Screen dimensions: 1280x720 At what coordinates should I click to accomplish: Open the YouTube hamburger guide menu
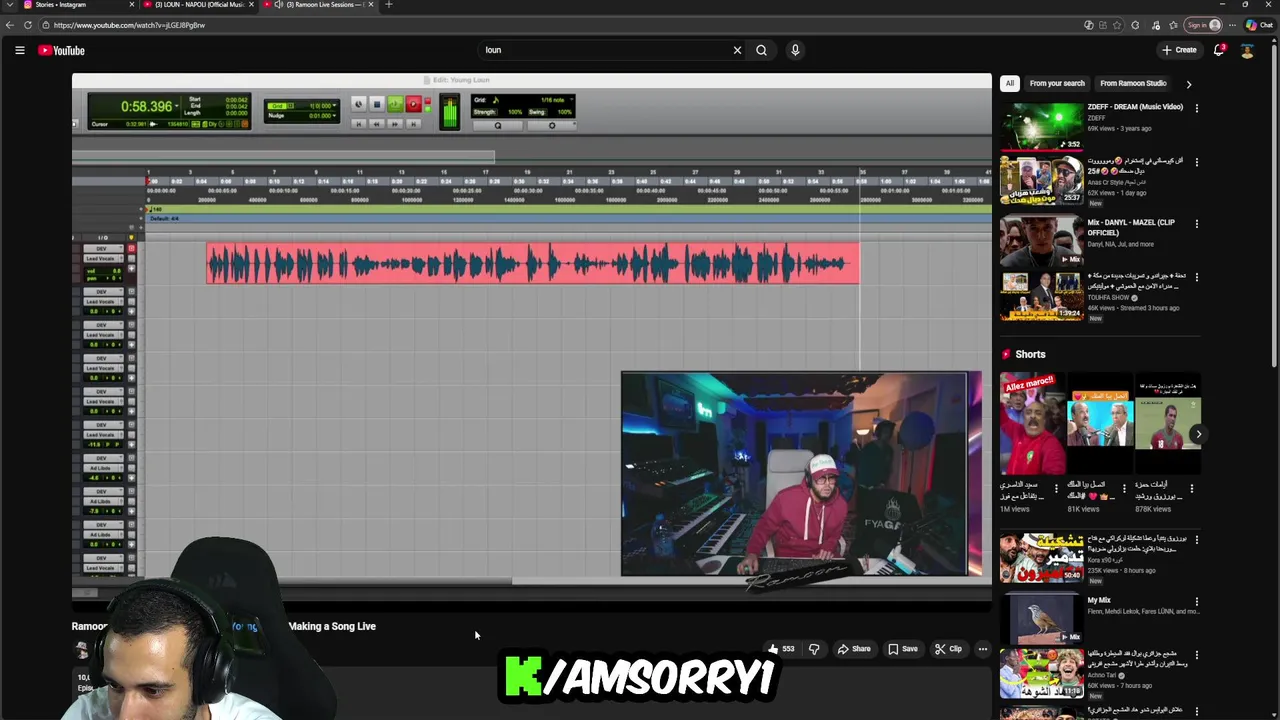click(19, 50)
